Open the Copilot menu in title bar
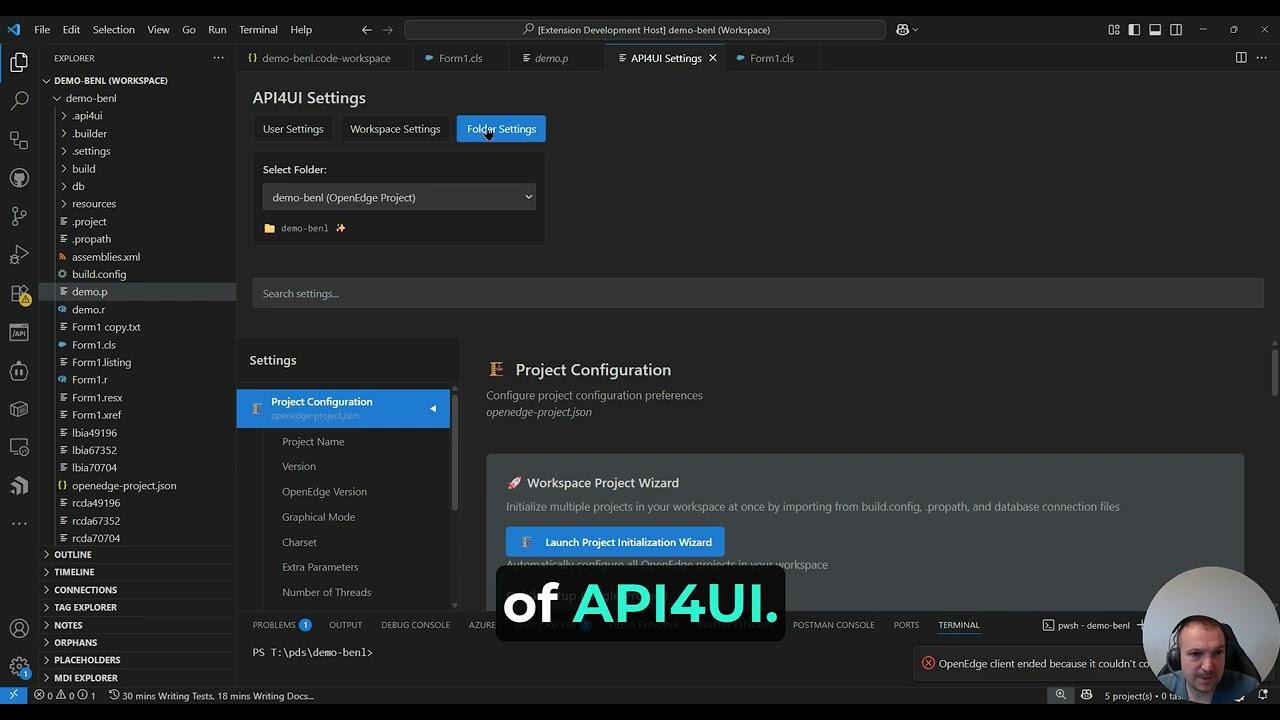1280x720 pixels. tap(907, 30)
